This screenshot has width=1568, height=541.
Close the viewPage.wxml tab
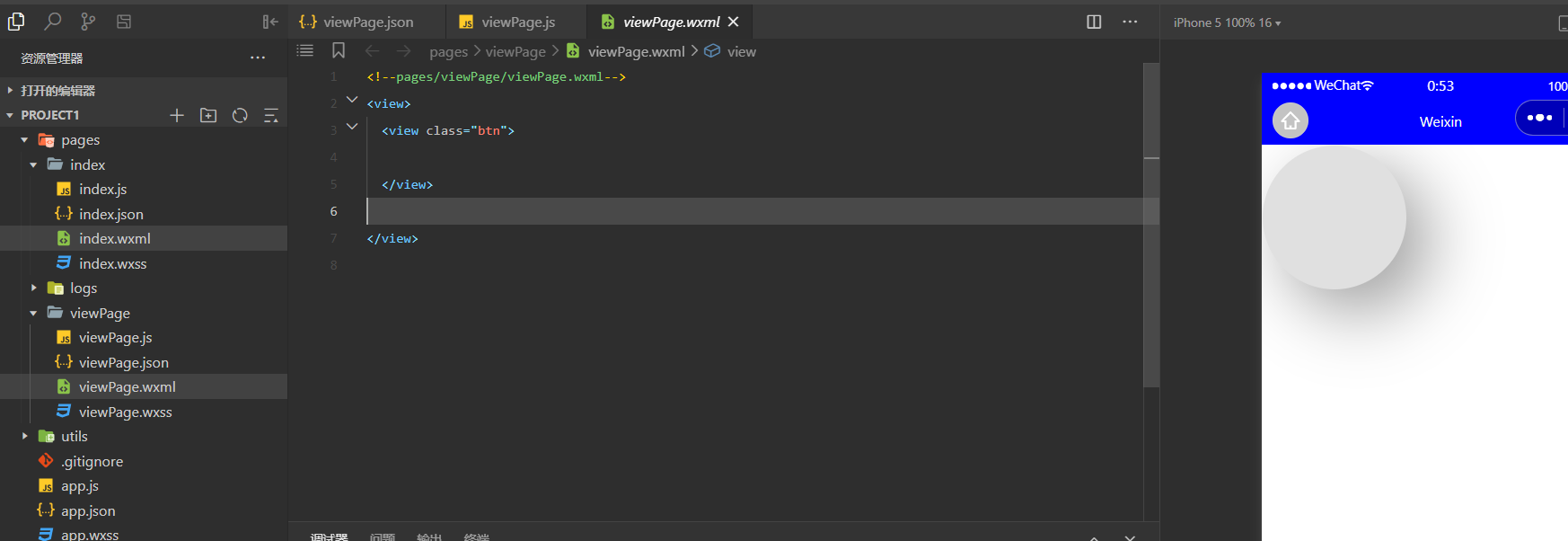tap(734, 22)
